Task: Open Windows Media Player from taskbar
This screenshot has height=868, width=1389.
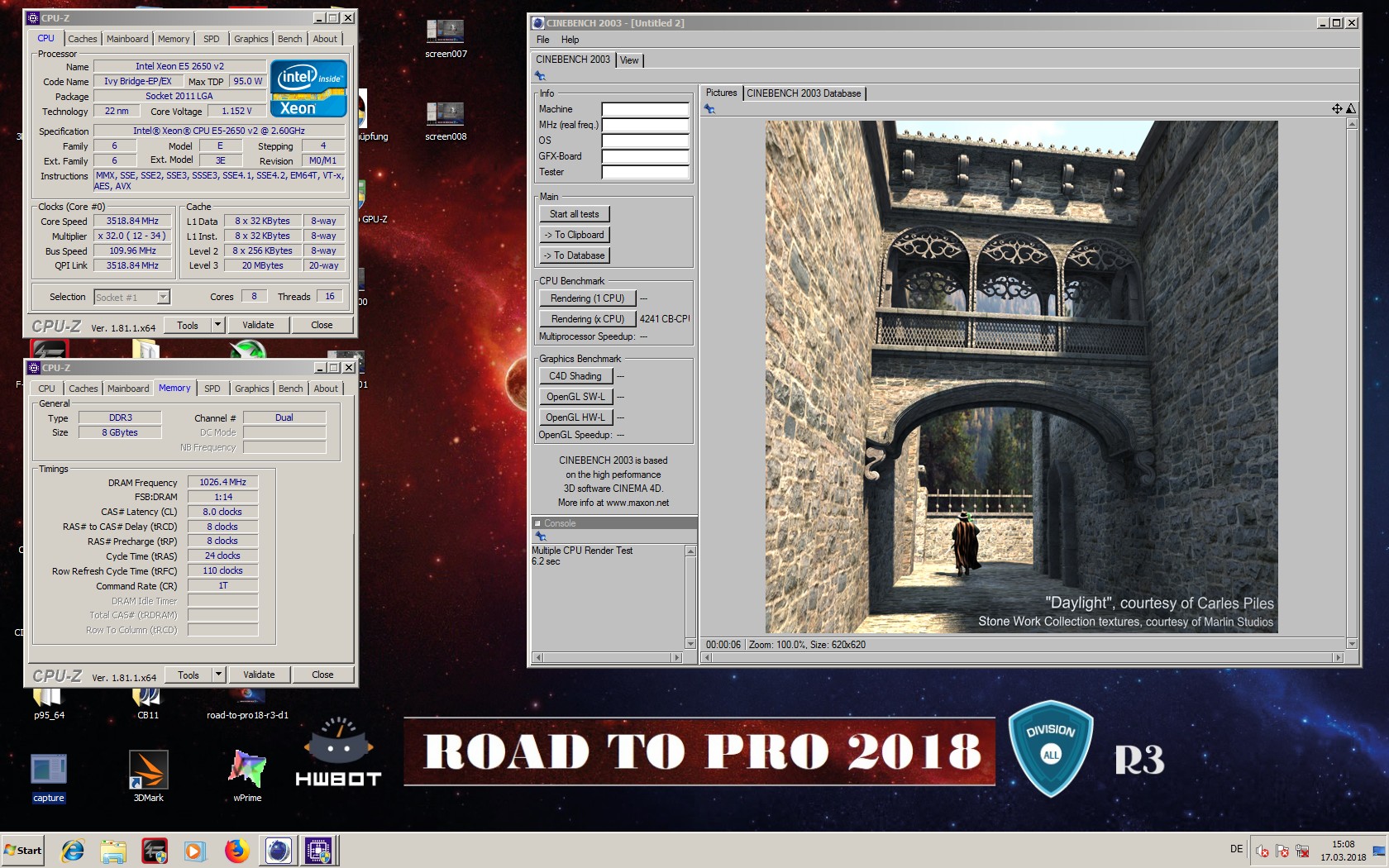Action: 195,850
